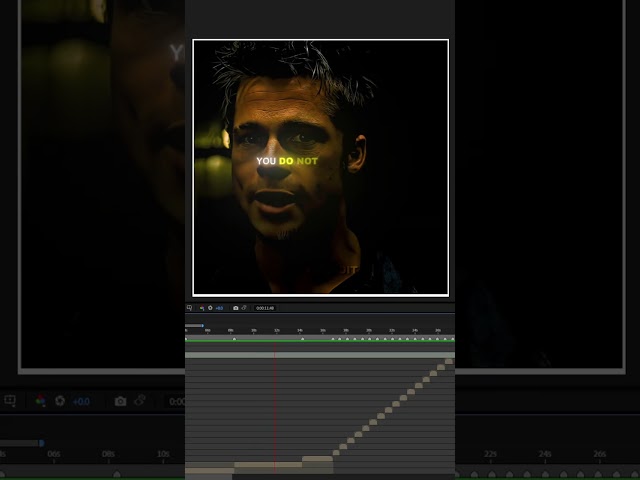Click the 0:00:11:40 timecode field
The height and width of the screenshot is (480, 640).
265,308
